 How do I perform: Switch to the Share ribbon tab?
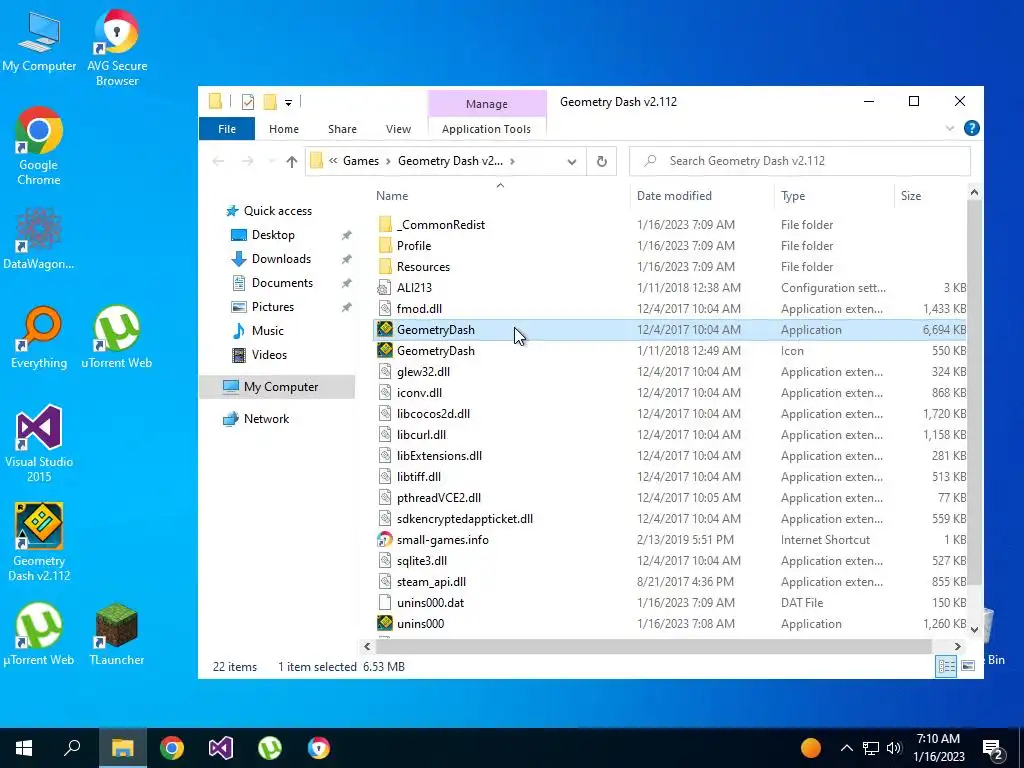(x=342, y=129)
